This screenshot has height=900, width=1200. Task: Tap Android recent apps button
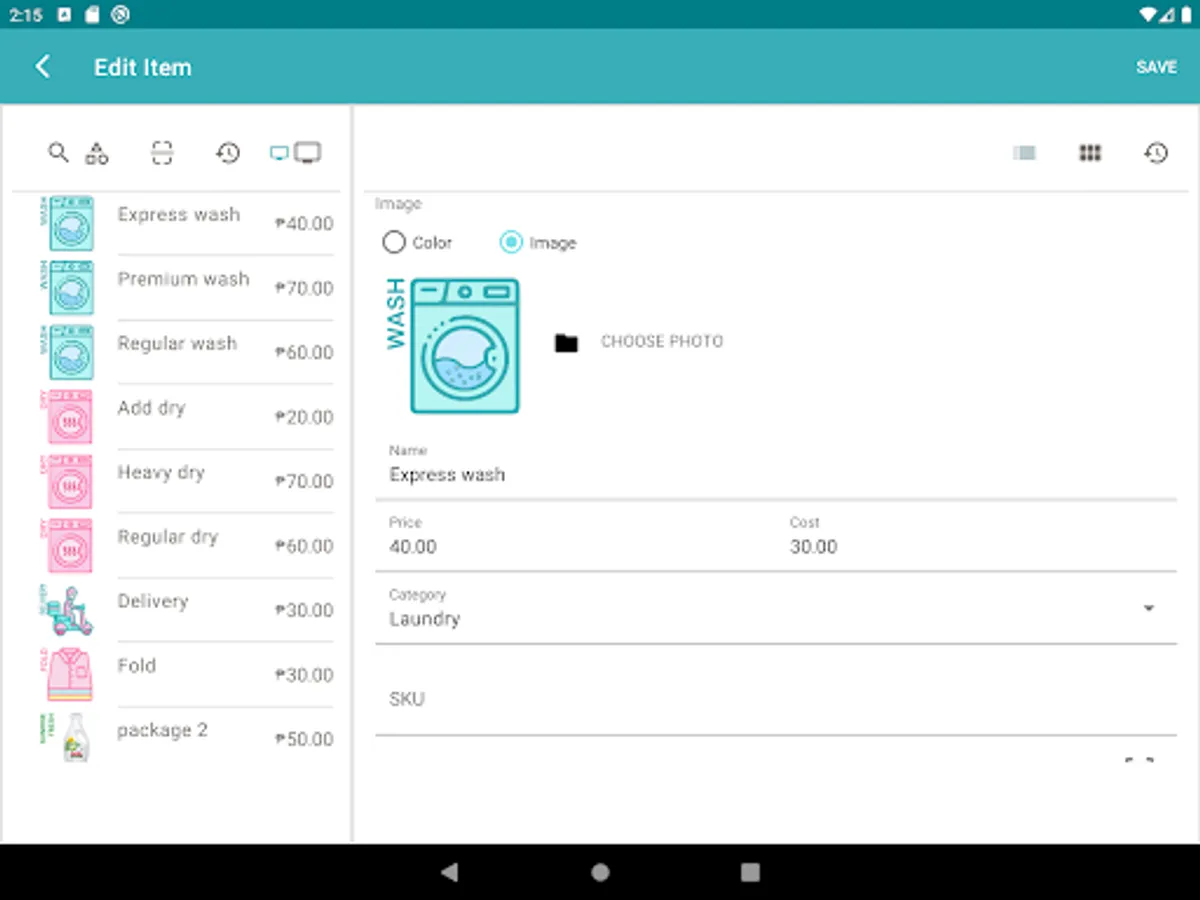750,872
